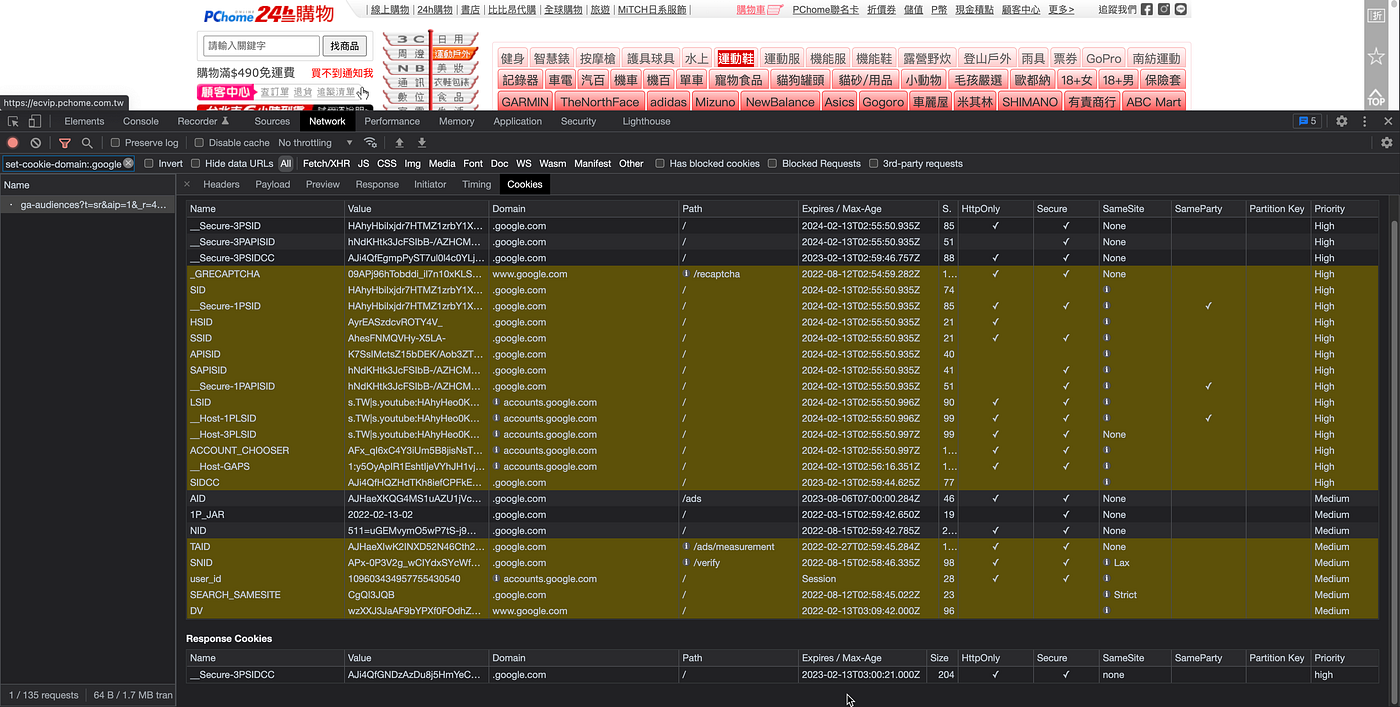The image size is (1400, 707).
Task: Open the ABC Mart category link
Action: (1153, 102)
